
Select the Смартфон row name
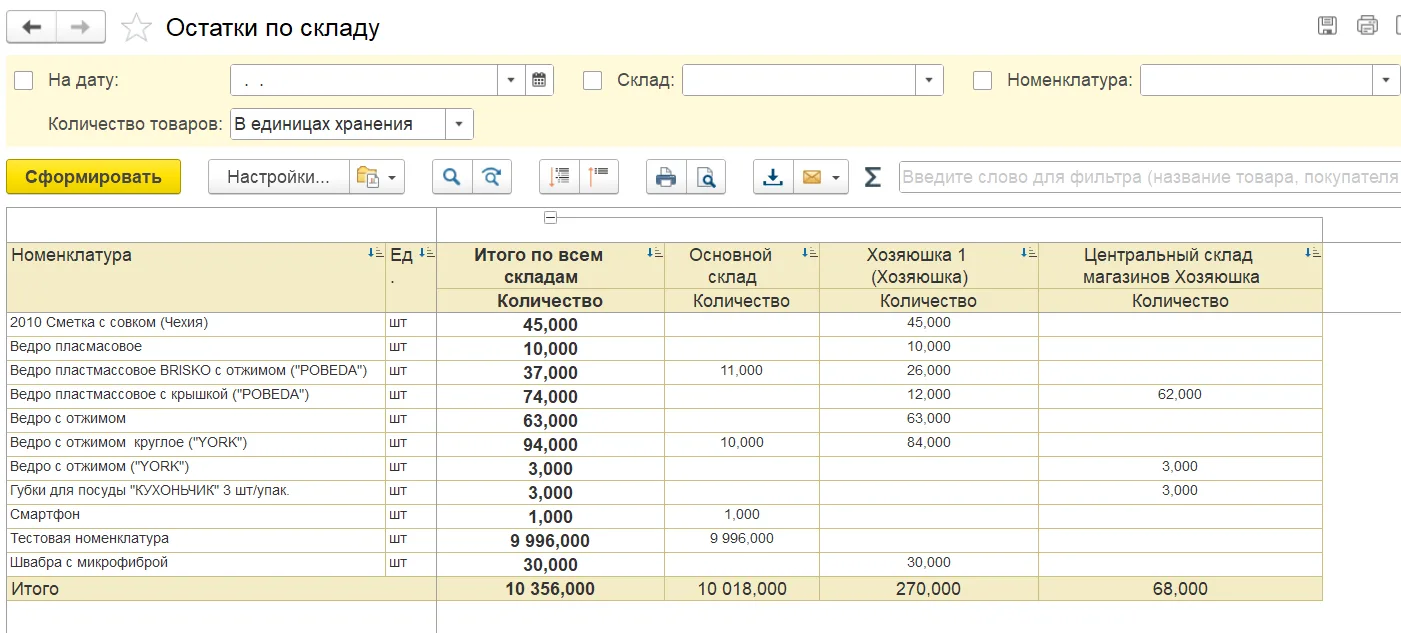(x=45, y=515)
